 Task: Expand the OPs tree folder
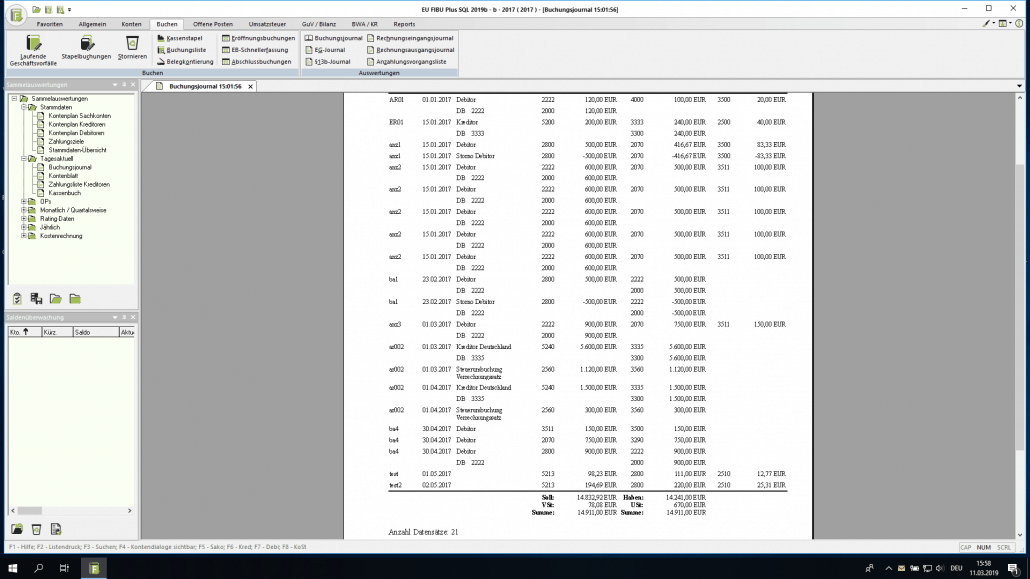tap(24, 202)
